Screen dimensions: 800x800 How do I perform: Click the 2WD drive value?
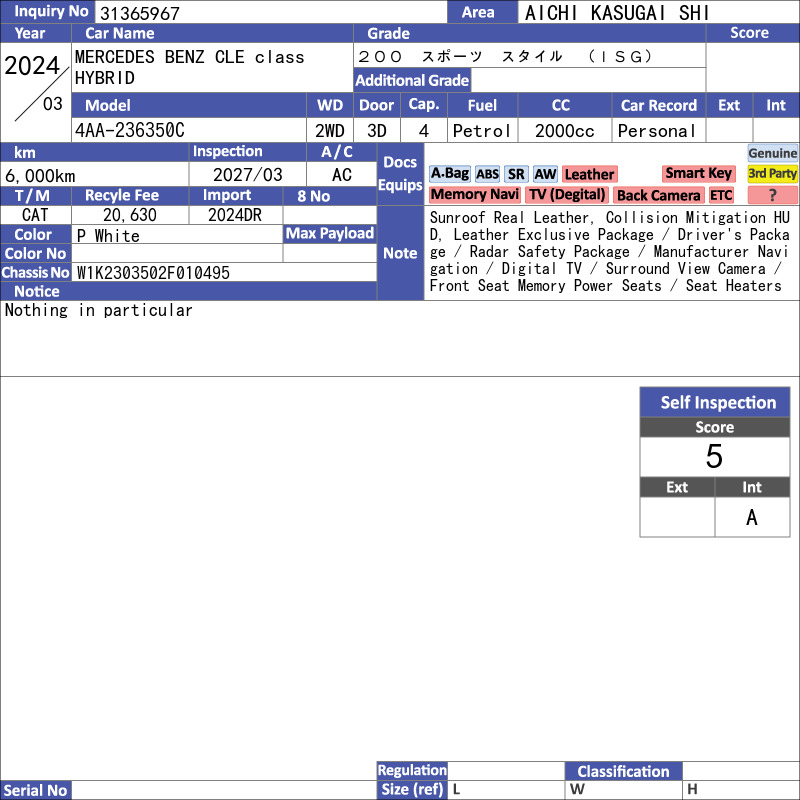(x=330, y=131)
